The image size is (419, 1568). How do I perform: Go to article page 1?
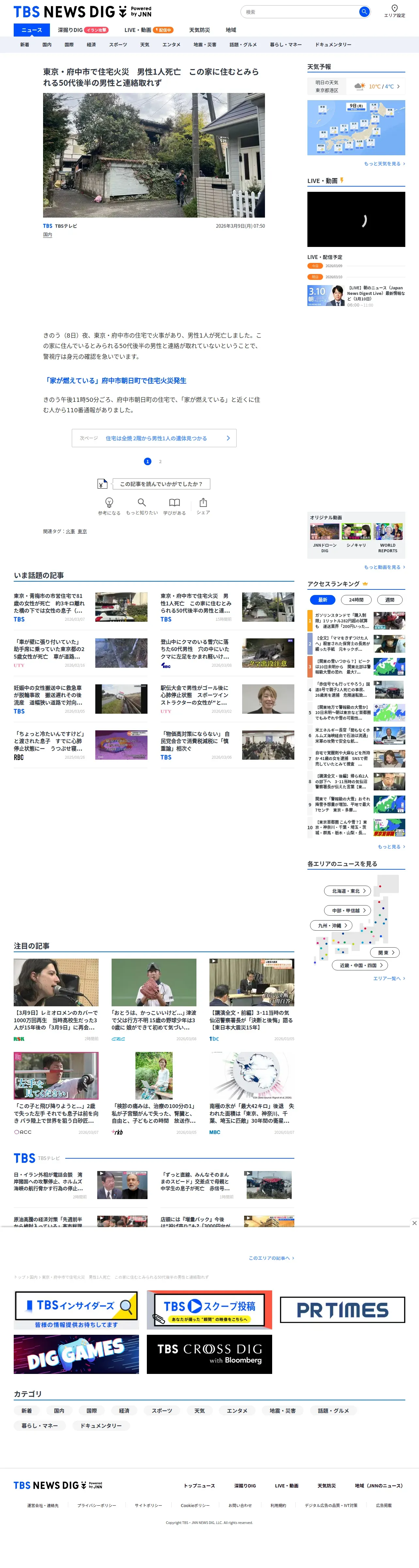click(147, 461)
